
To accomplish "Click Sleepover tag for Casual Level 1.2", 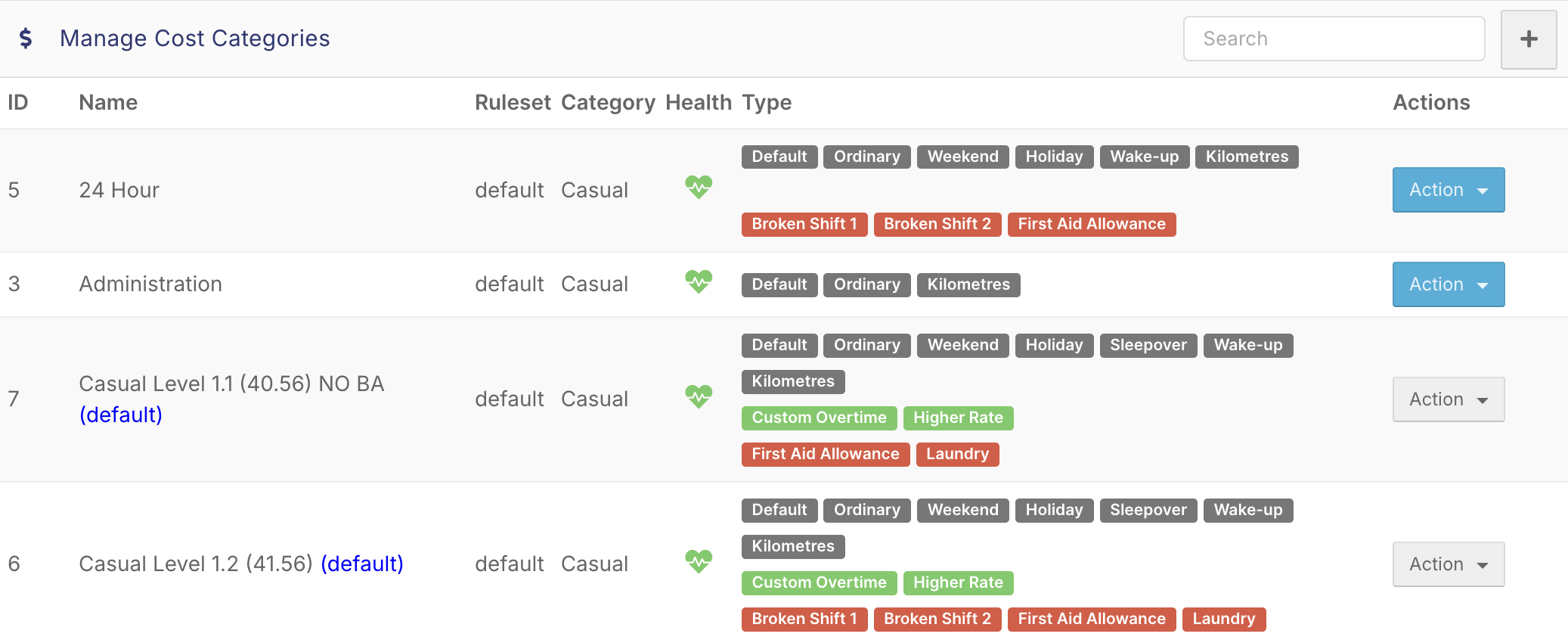I will click(x=1148, y=510).
